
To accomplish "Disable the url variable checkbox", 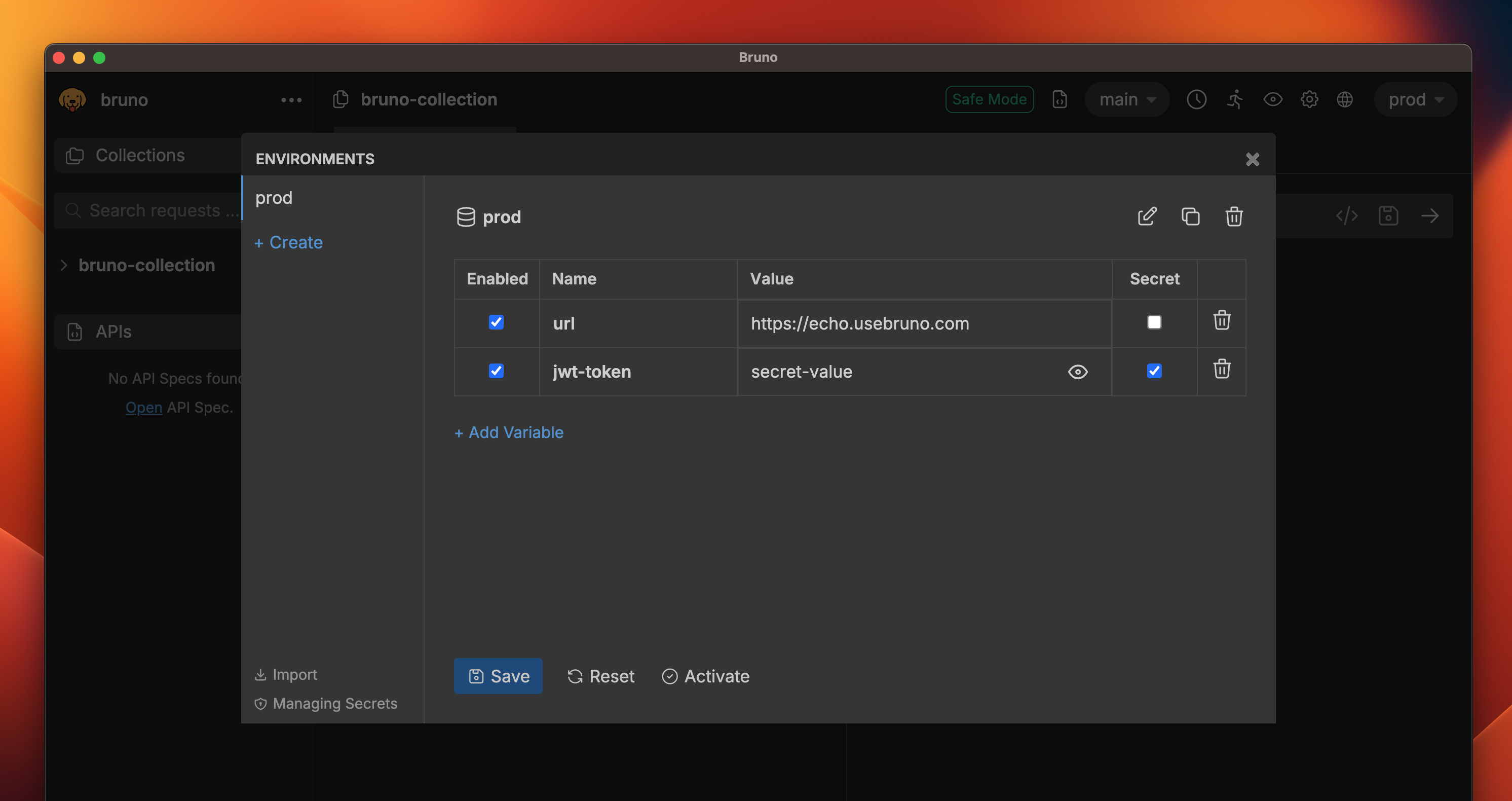I will 496,322.
